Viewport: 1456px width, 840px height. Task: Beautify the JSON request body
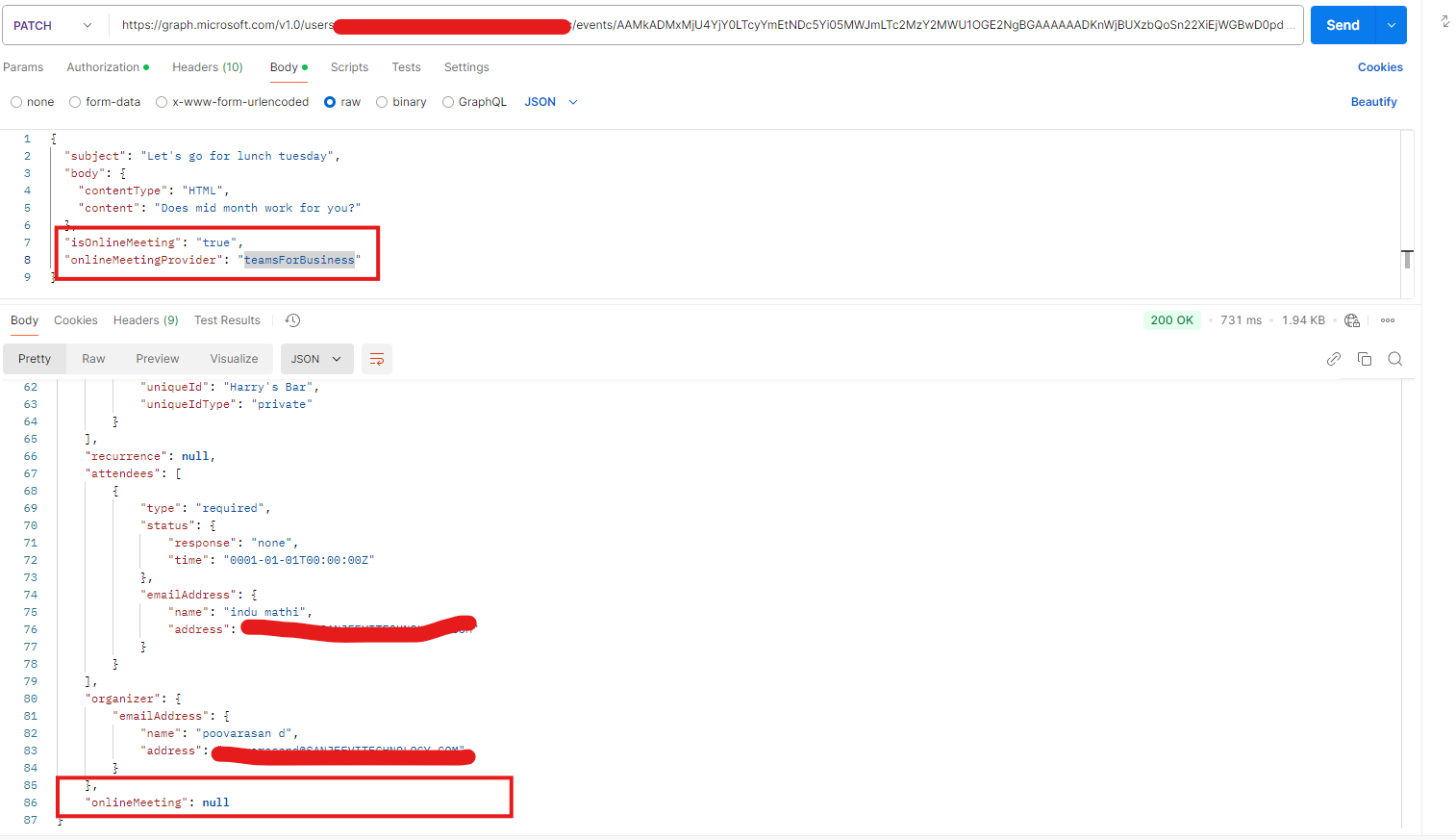pos(1373,101)
